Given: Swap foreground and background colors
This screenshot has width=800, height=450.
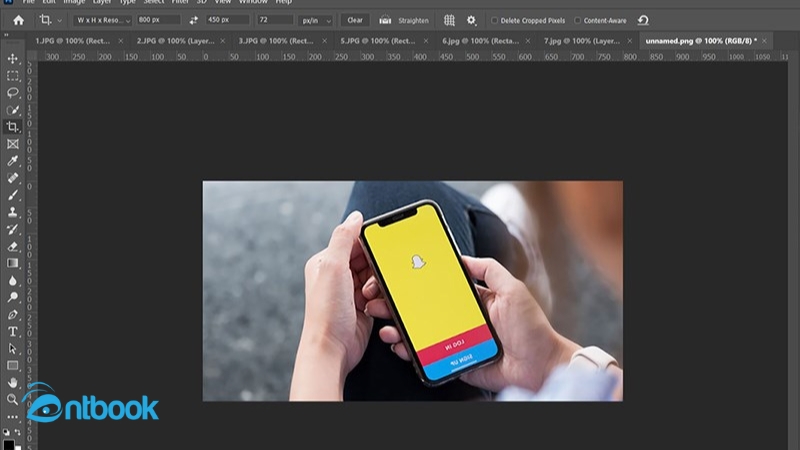Looking at the screenshot, I should pos(18,432).
